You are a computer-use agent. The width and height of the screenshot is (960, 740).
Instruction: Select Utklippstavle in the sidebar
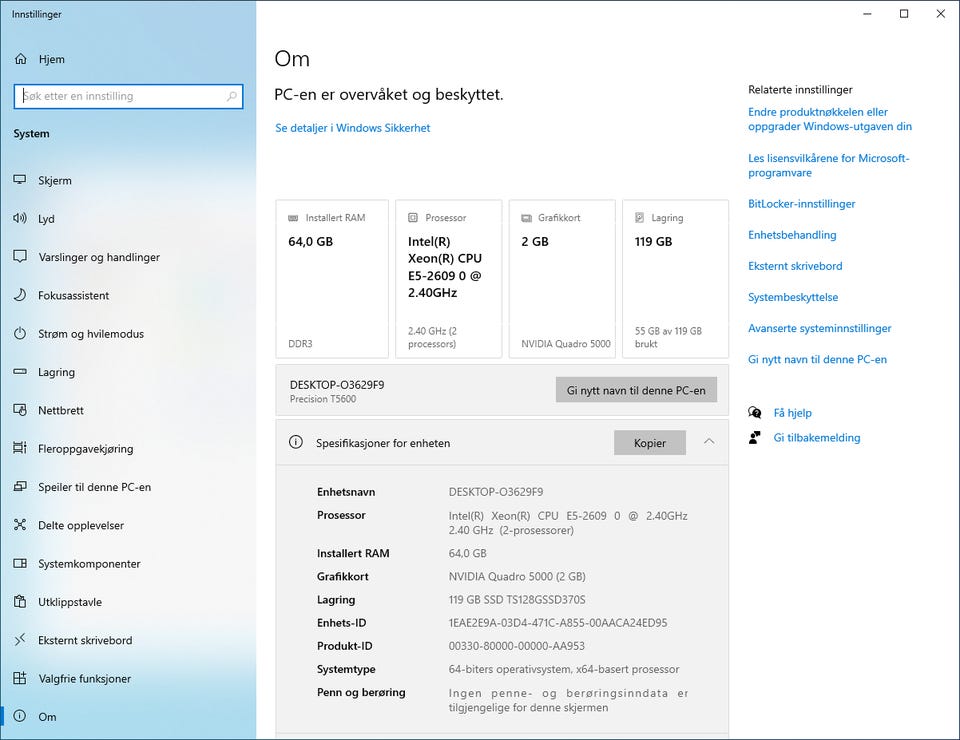128,602
